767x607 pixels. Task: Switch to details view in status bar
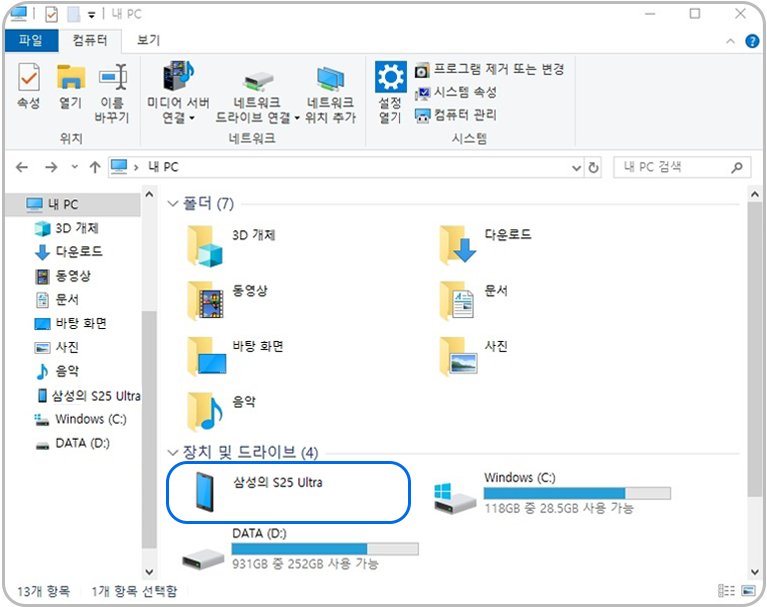tap(726, 591)
